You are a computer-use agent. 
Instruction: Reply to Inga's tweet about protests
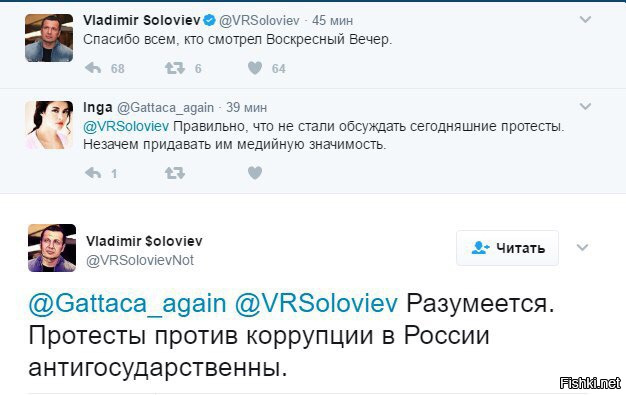pyautogui.click(x=93, y=173)
